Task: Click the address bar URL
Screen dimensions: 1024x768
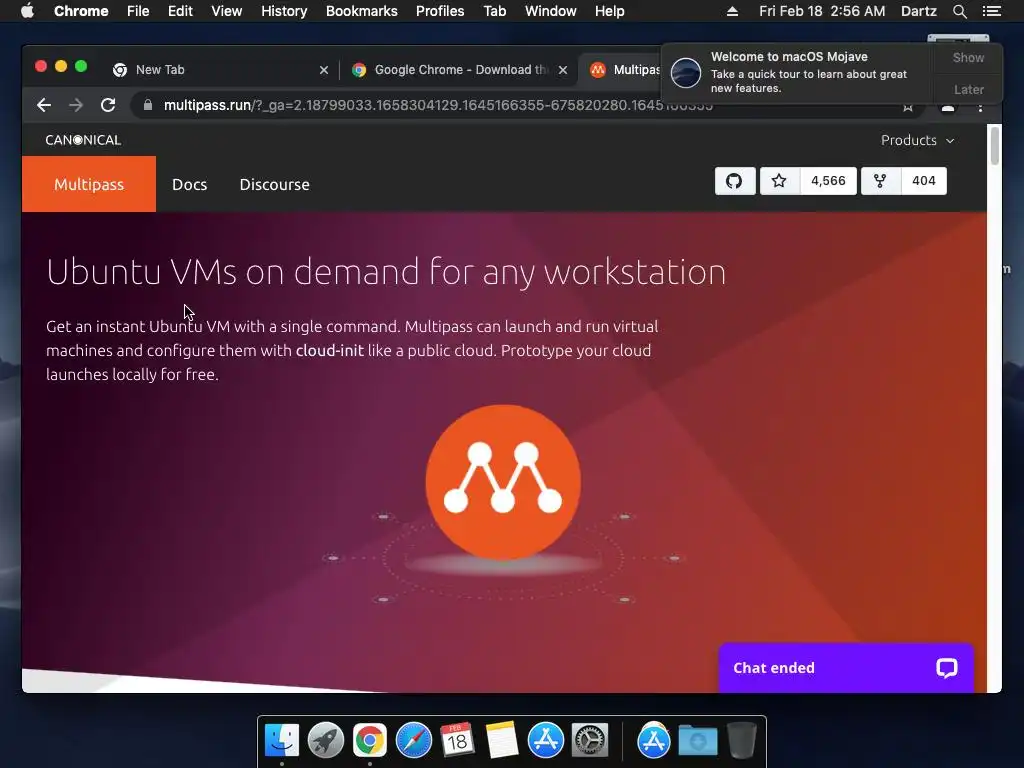Action: pyautogui.click(x=438, y=105)
